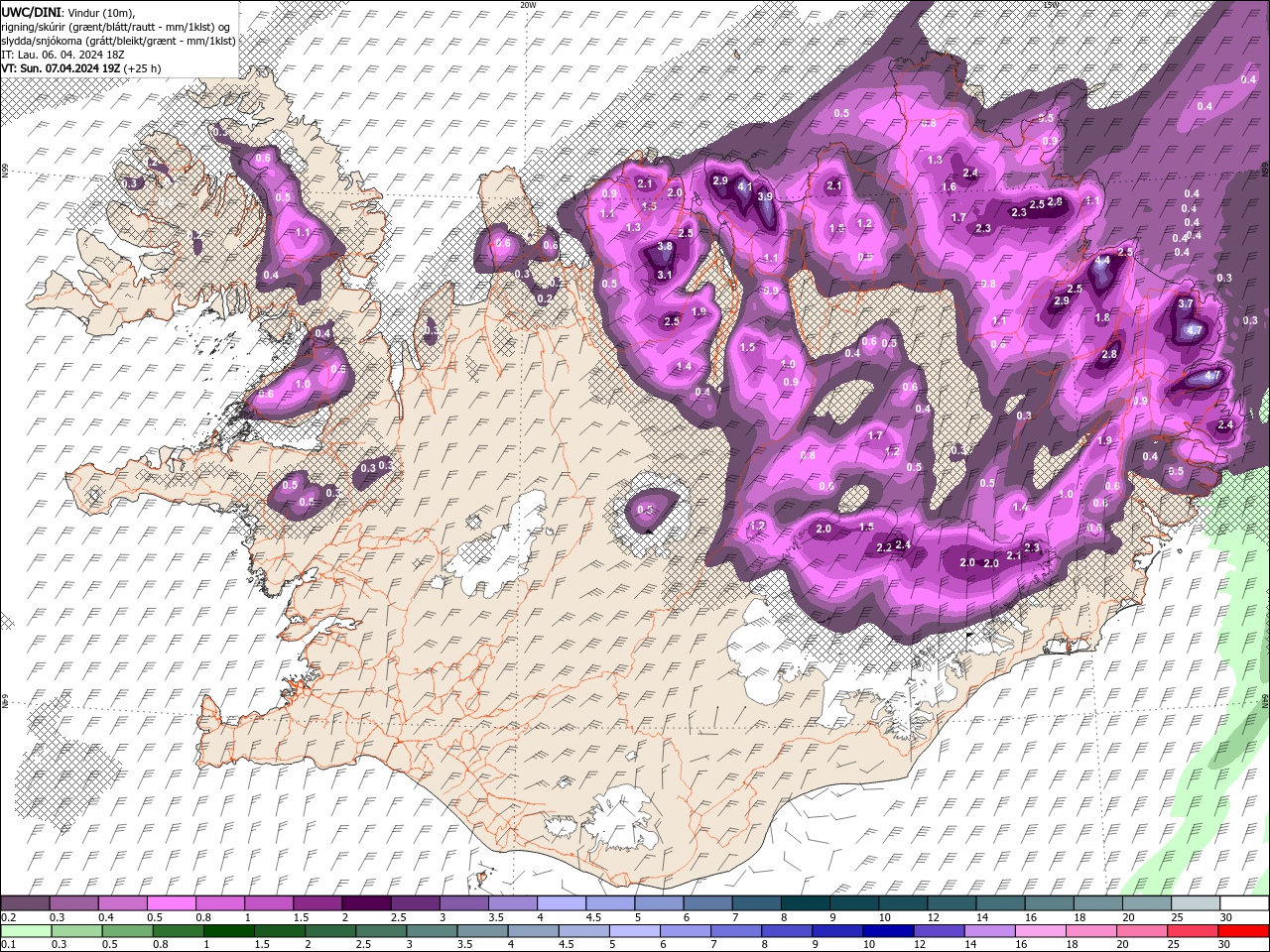This screenshot has width=1270, height=952.
Task: Select the dark blue 10 swatch on lower scale
Action: (889, 930)
